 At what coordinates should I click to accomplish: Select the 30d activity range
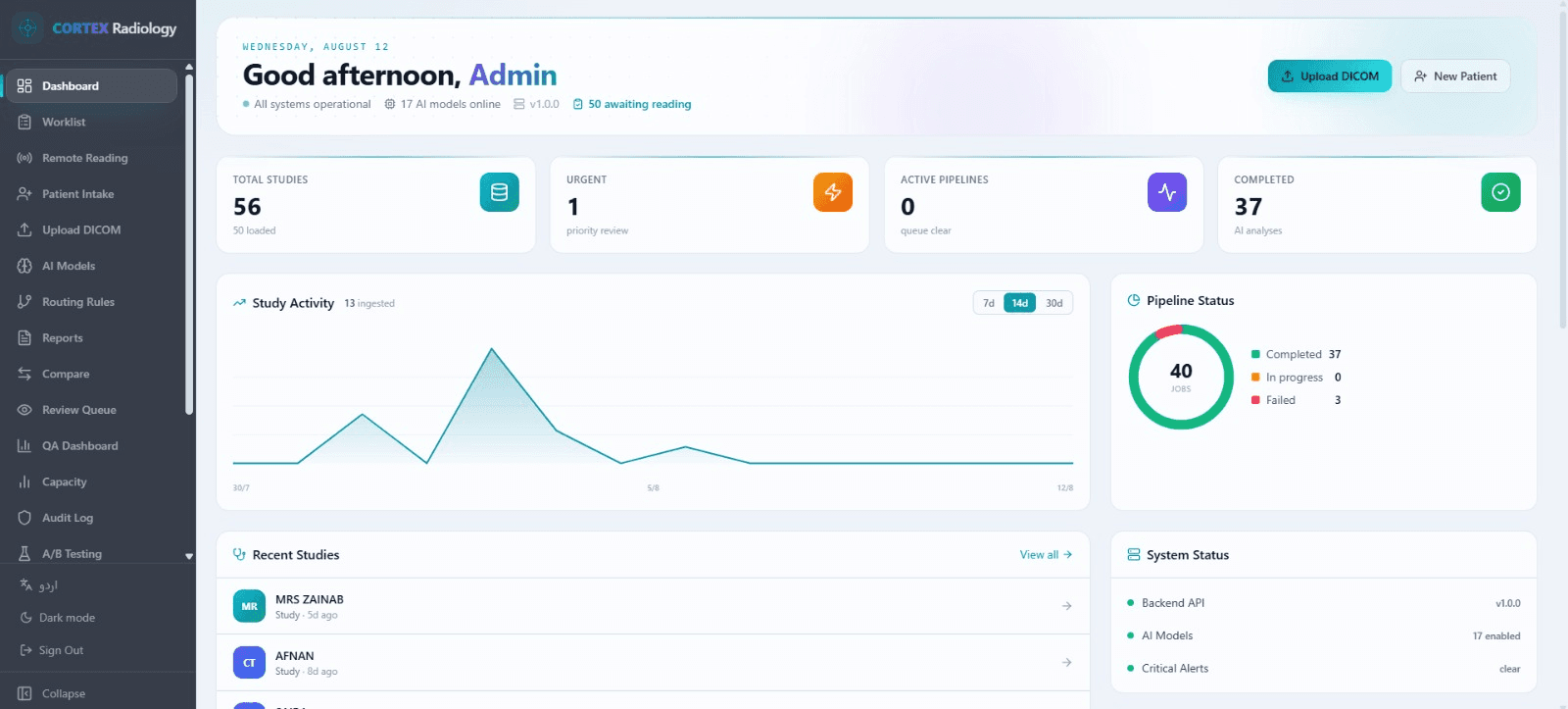click(1054, 303)
